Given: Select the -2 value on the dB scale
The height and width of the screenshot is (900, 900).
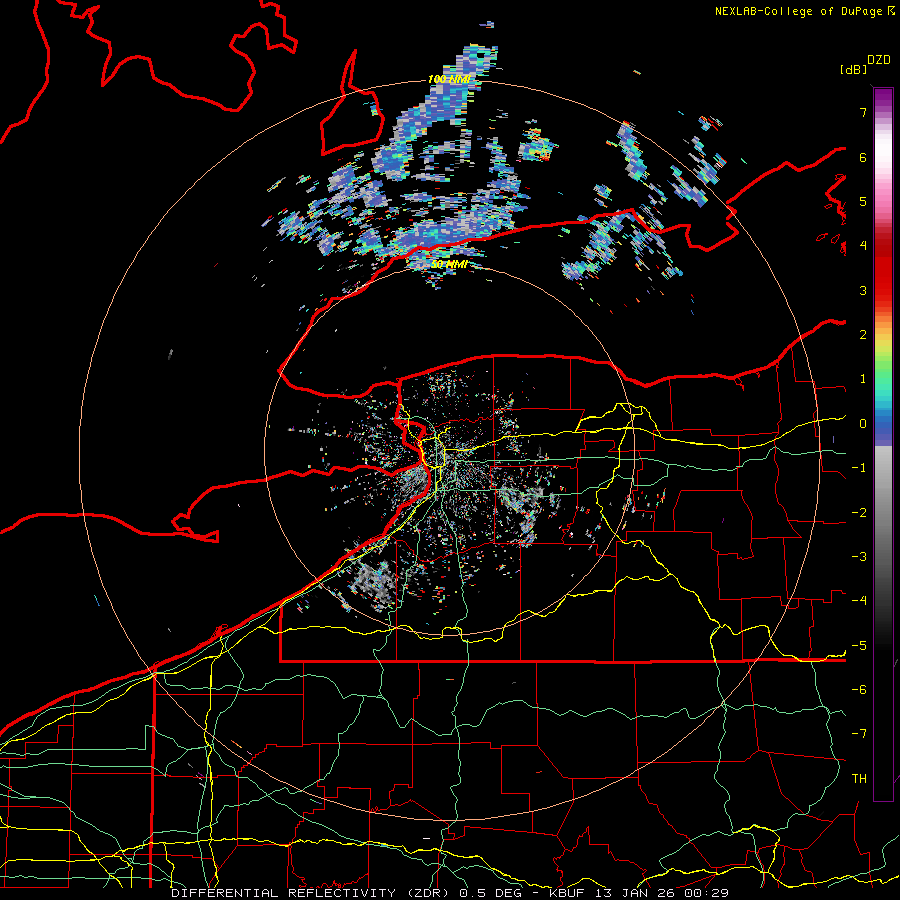Looking at the screenshot, I should pyautogui.click(x=859, y=513).
